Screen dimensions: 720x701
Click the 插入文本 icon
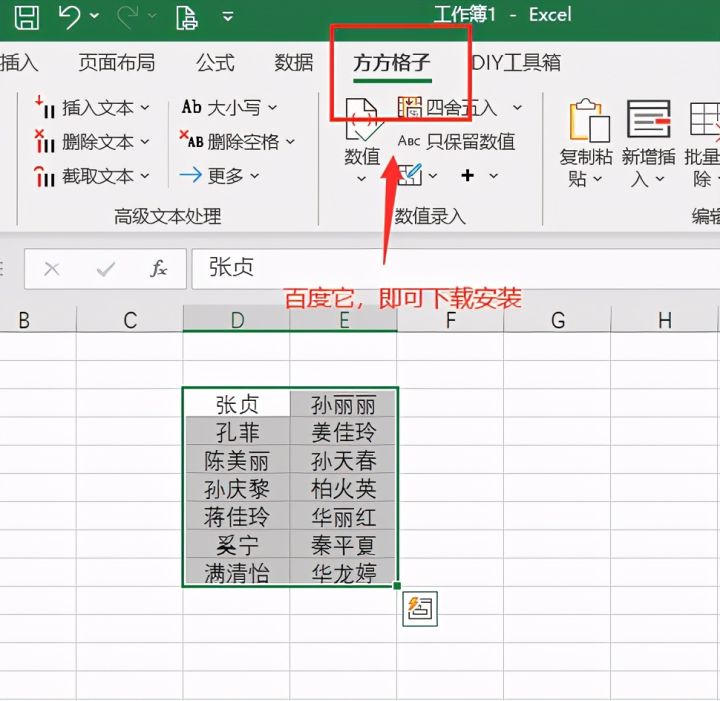point(45,107)
